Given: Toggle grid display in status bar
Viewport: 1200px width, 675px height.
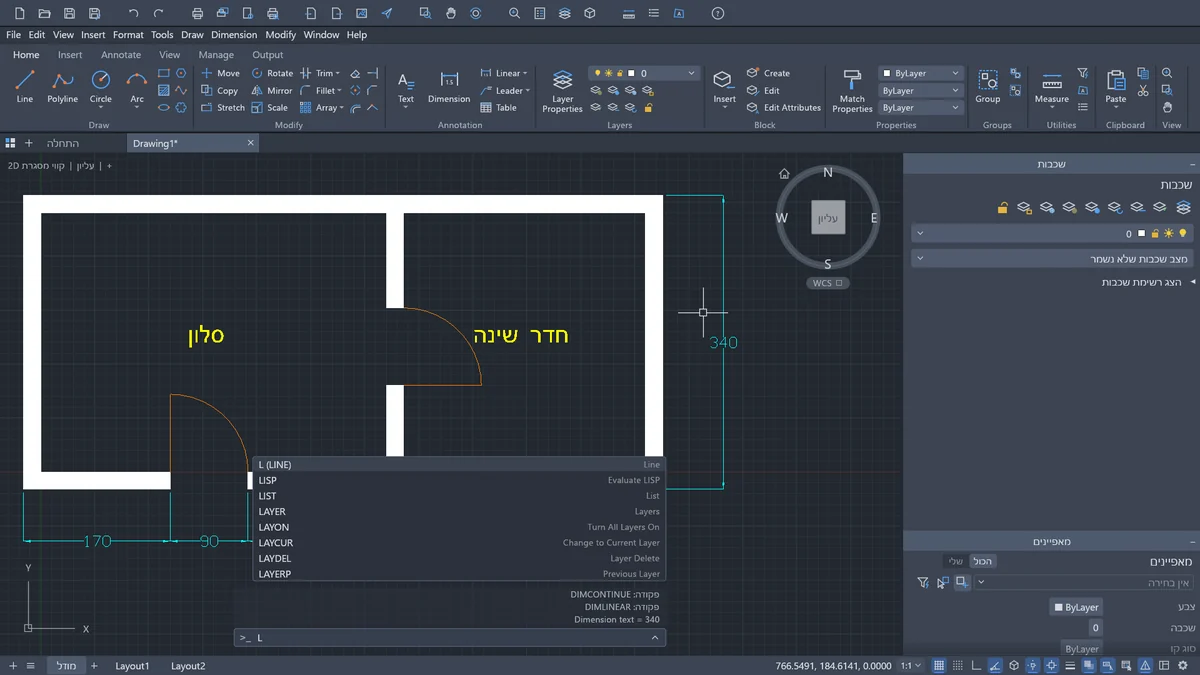Looking at the screenshot, I should (939, 666).
